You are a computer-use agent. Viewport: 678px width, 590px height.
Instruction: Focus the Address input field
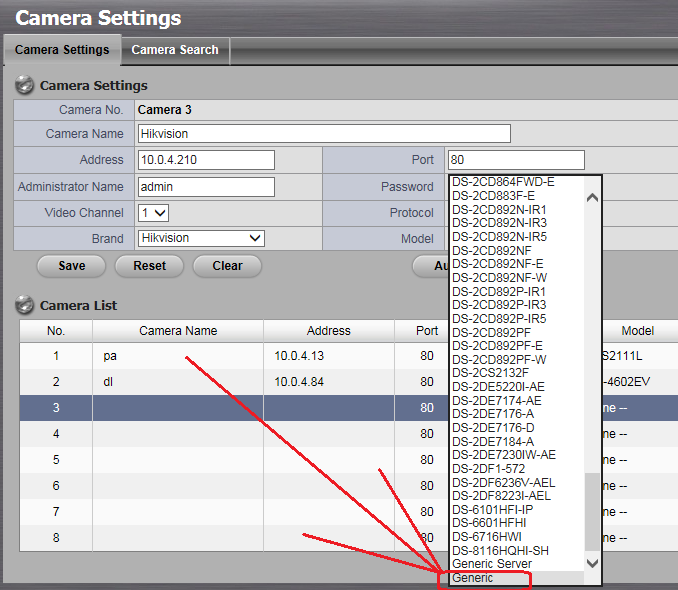click(205, 160)
